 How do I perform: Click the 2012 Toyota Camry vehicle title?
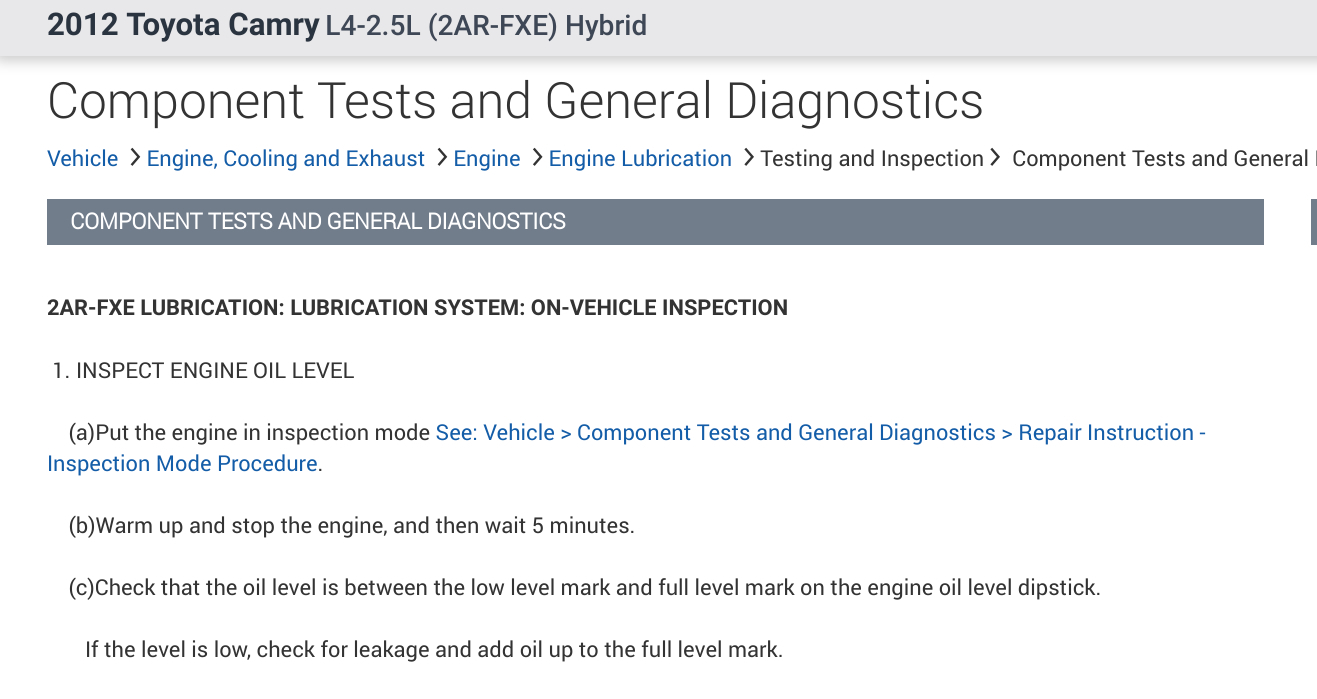(182, 25)
